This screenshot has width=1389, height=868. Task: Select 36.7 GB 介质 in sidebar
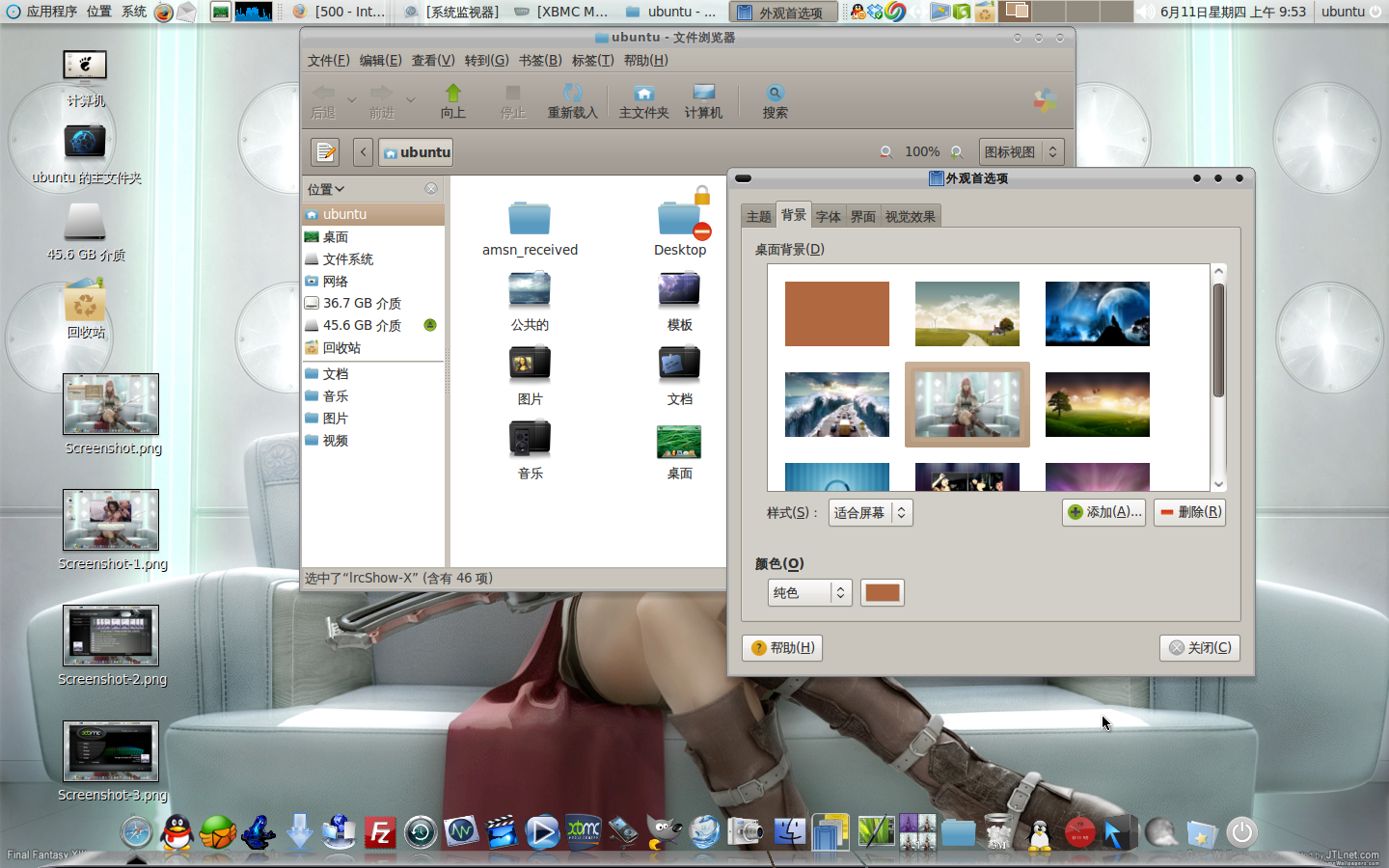coord(373,303)
